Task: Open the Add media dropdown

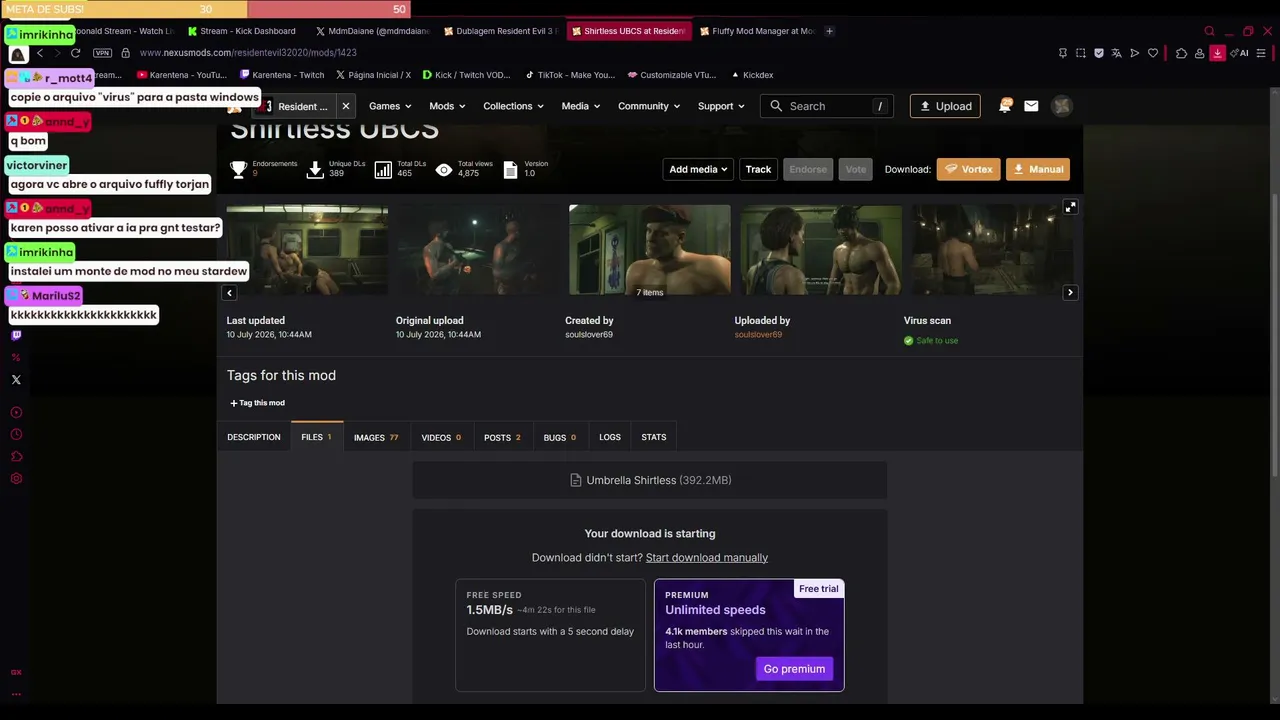Action: [699, 170]
